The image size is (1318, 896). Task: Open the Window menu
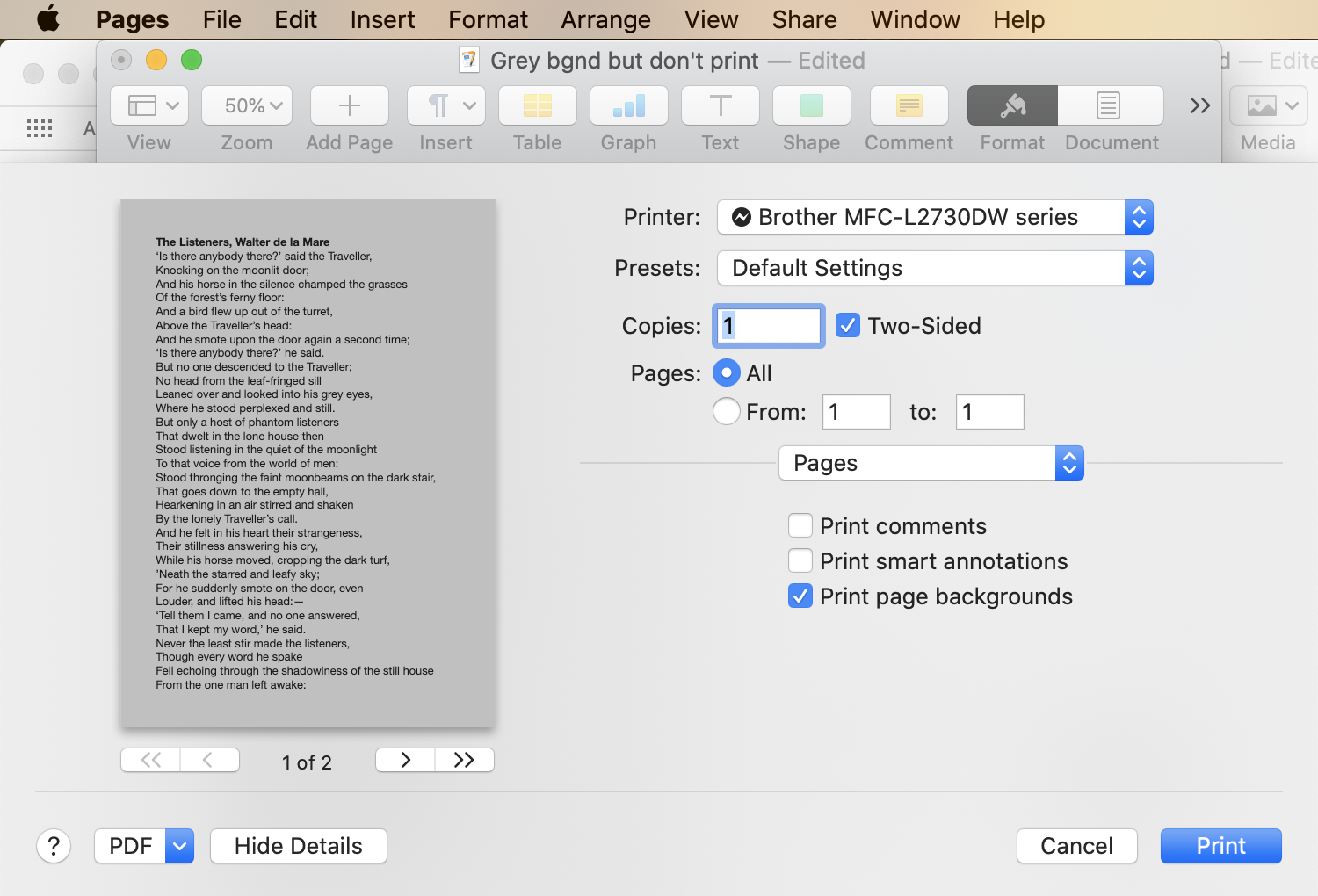tap(916, 19)
